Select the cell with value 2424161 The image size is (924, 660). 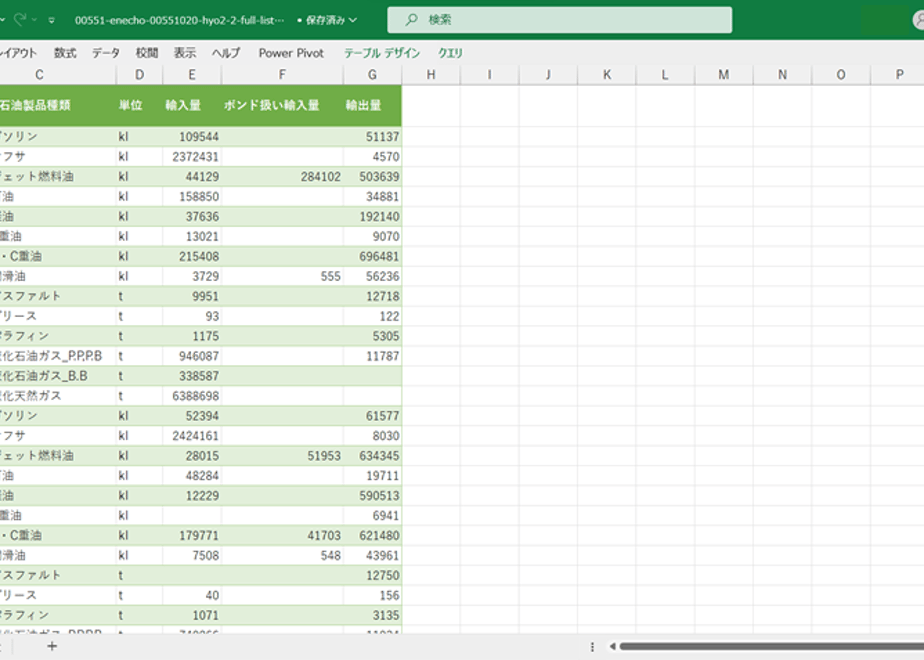(192, 436)
